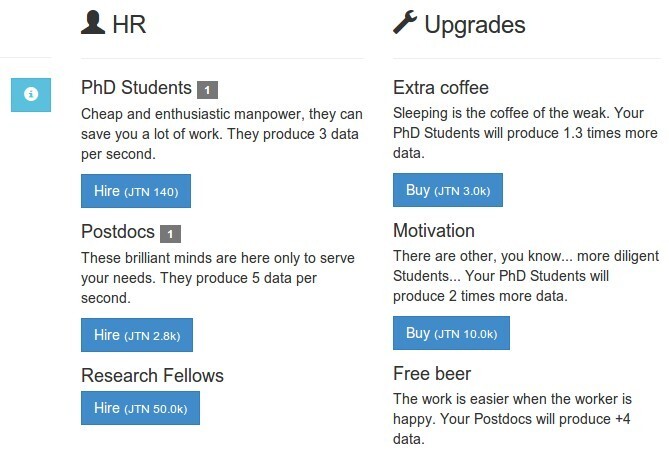Select the Upgrades section heading
The image size is (669, 458).
(475, 25)
